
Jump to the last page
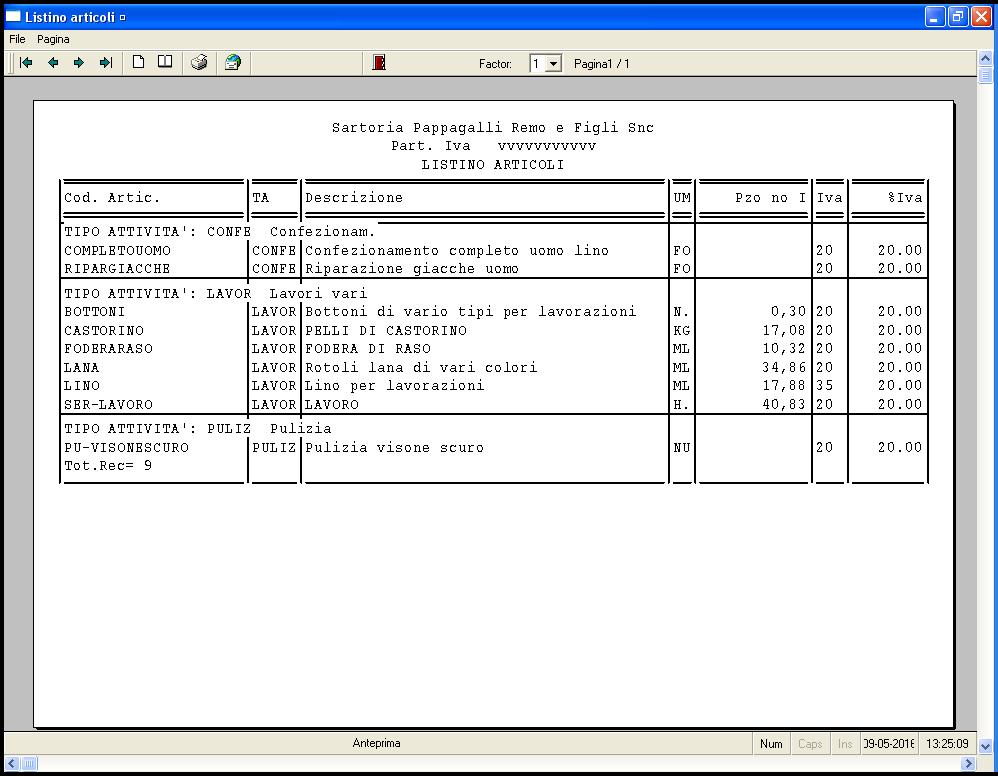point(106,62)
